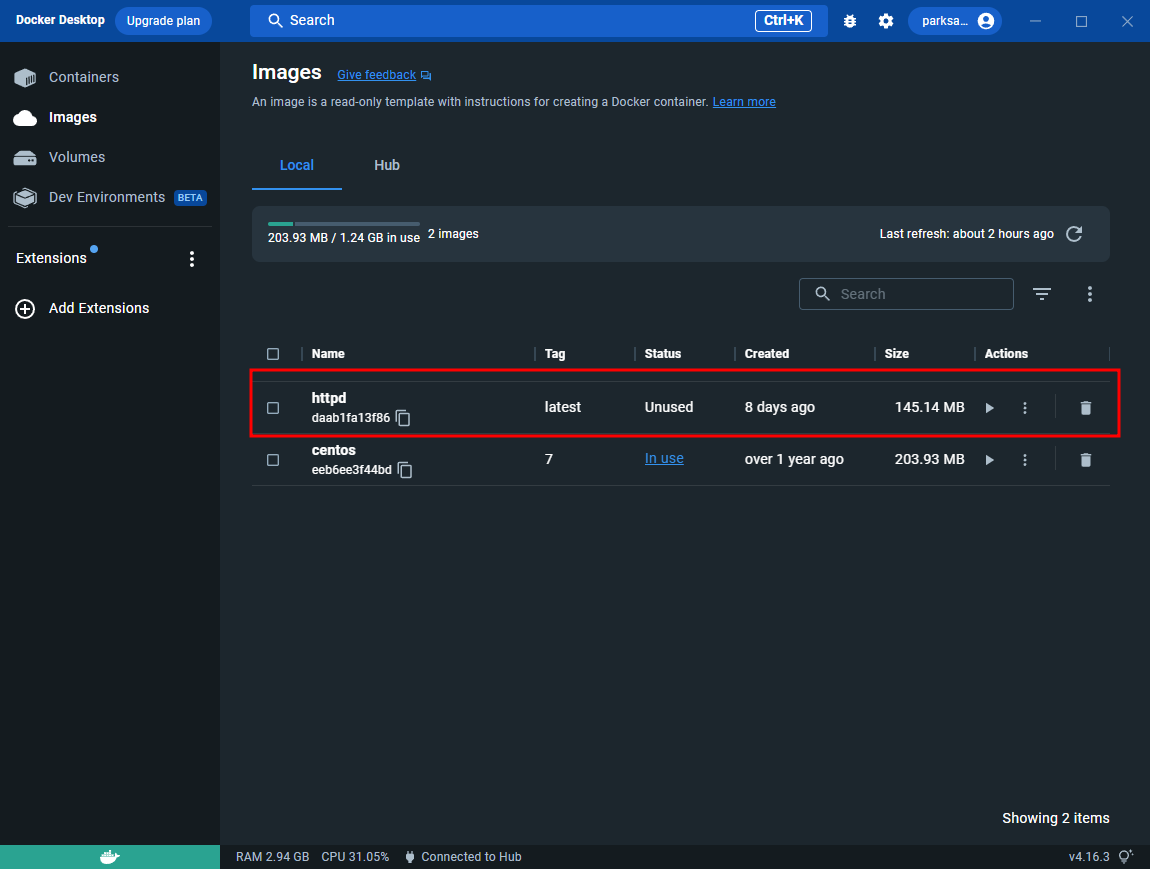Sort by the Name column header

pyautogui.click(x=328, y=353)
